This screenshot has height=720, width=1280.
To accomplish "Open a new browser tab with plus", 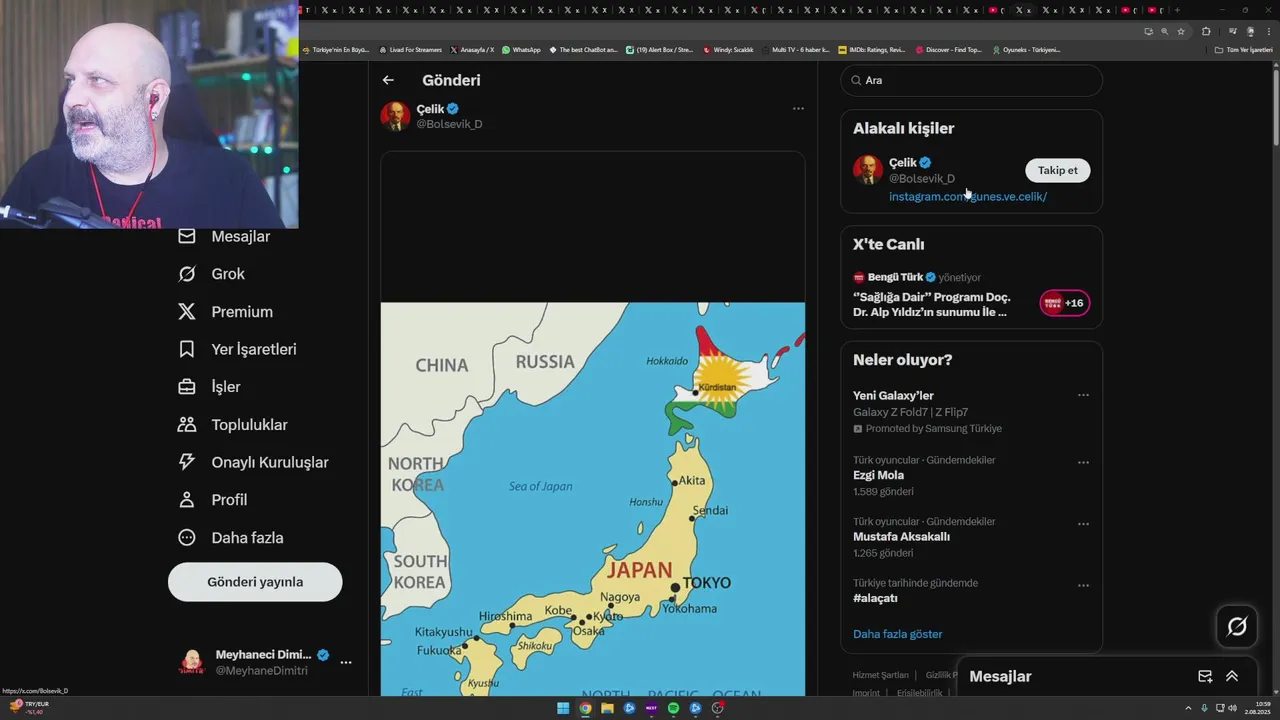I will pyautogui.click(x=1177, y=10).
